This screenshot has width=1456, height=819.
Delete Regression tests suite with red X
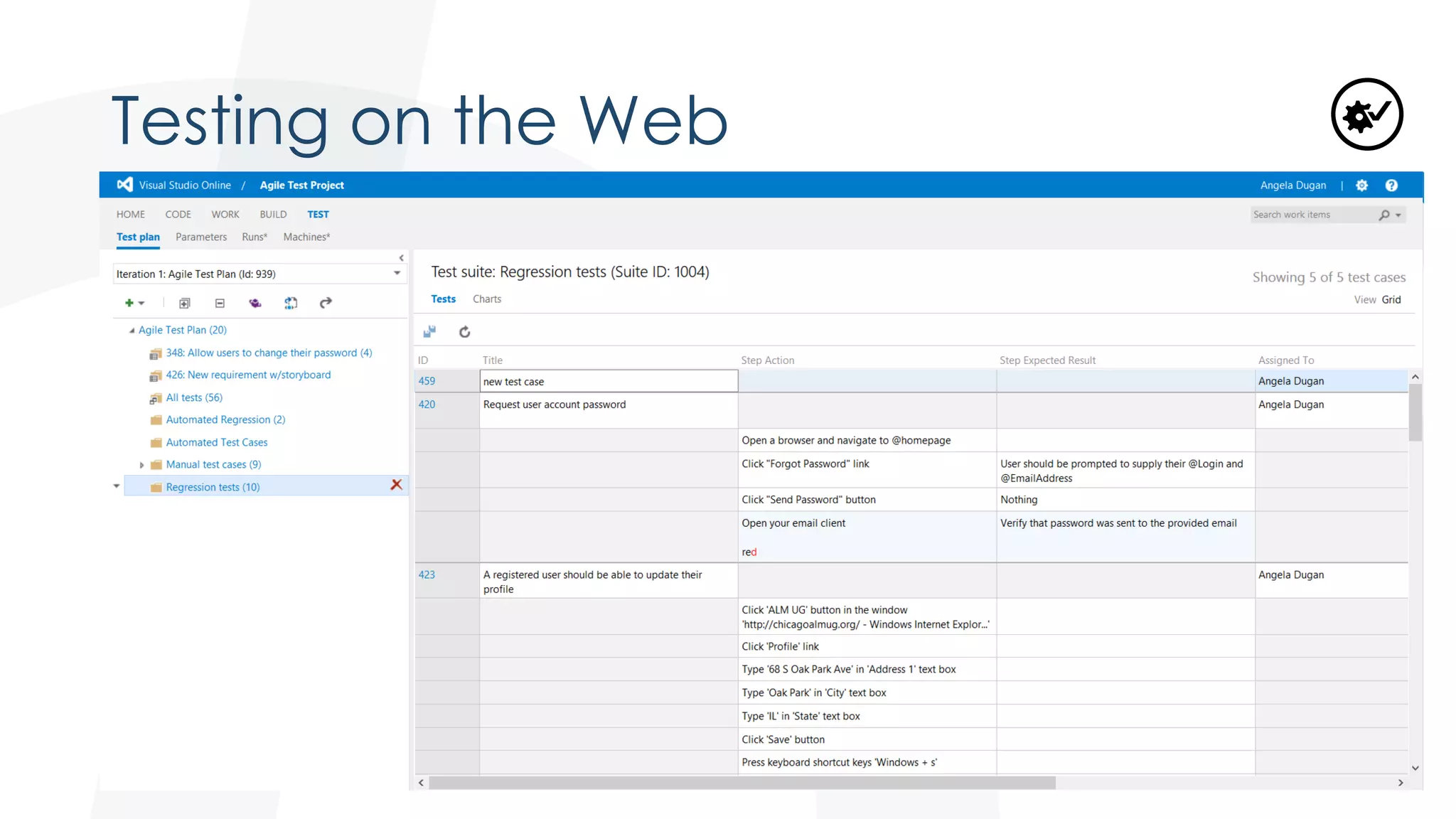tap(397, 485)
